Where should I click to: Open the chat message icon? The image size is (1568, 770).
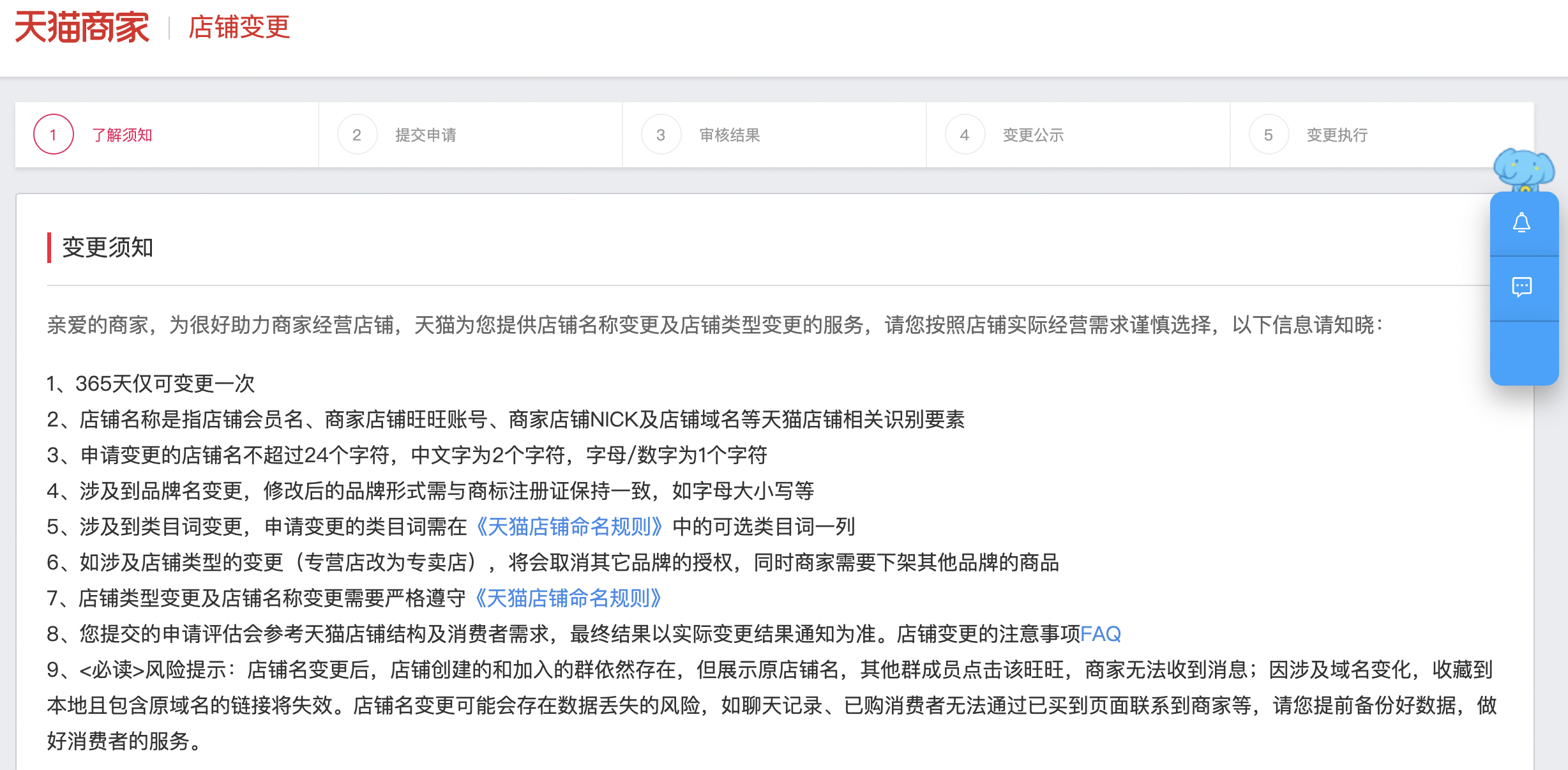(1522, 287)
